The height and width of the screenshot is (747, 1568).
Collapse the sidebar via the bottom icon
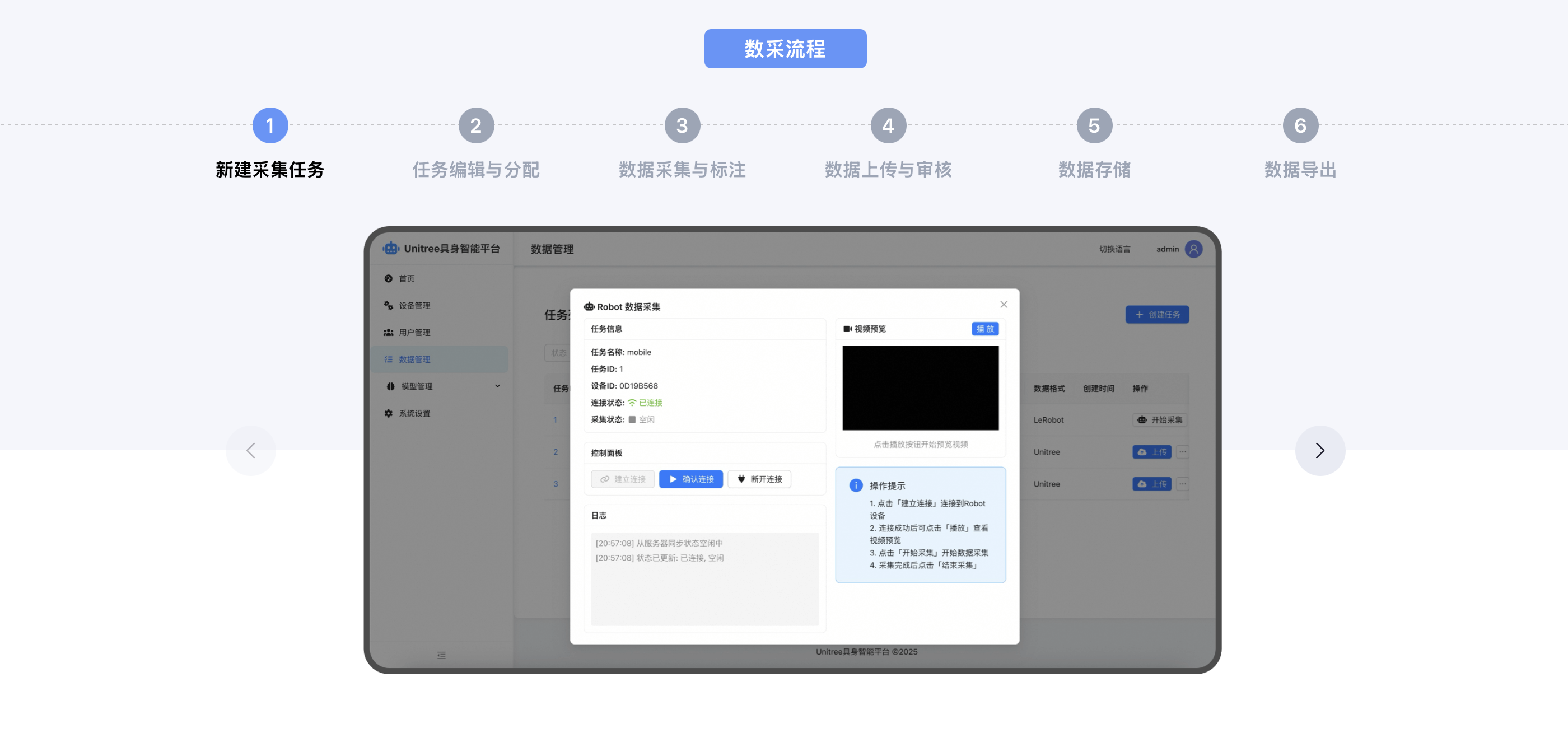pyautogui.click(x=441, y=655)
